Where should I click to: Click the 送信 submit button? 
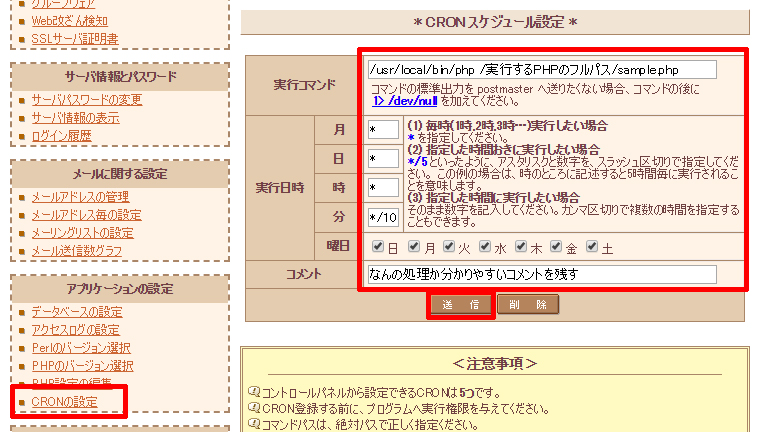(x=460, y=304)
